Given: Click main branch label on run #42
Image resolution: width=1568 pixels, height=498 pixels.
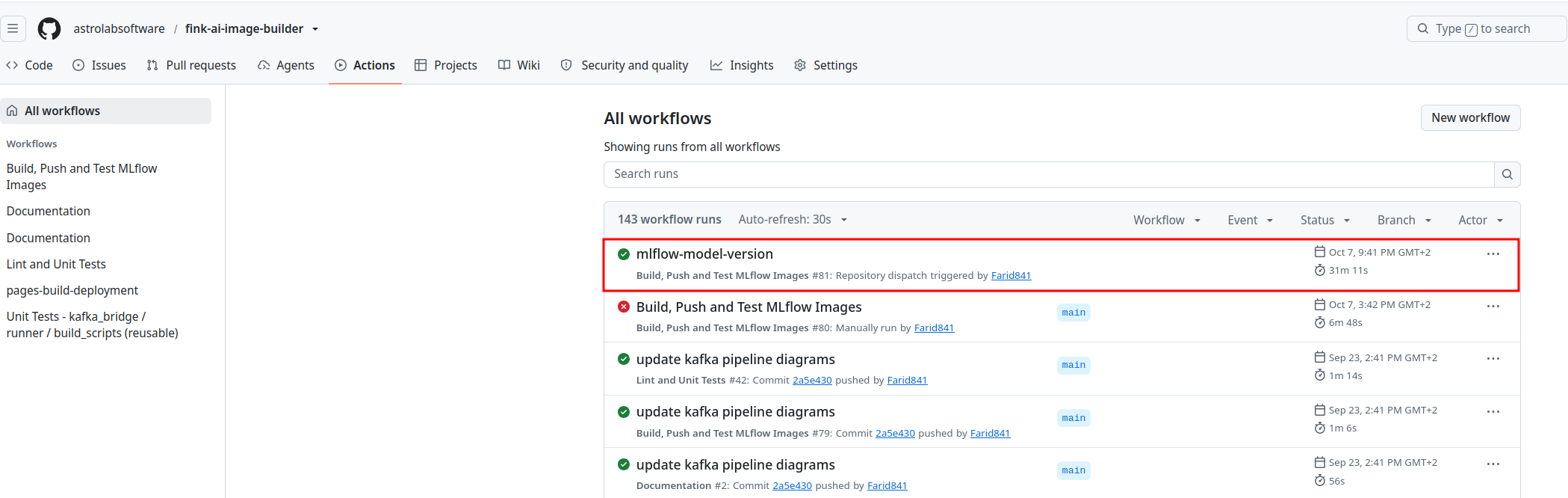Looking at the screenshot, I should point(1073,365).
